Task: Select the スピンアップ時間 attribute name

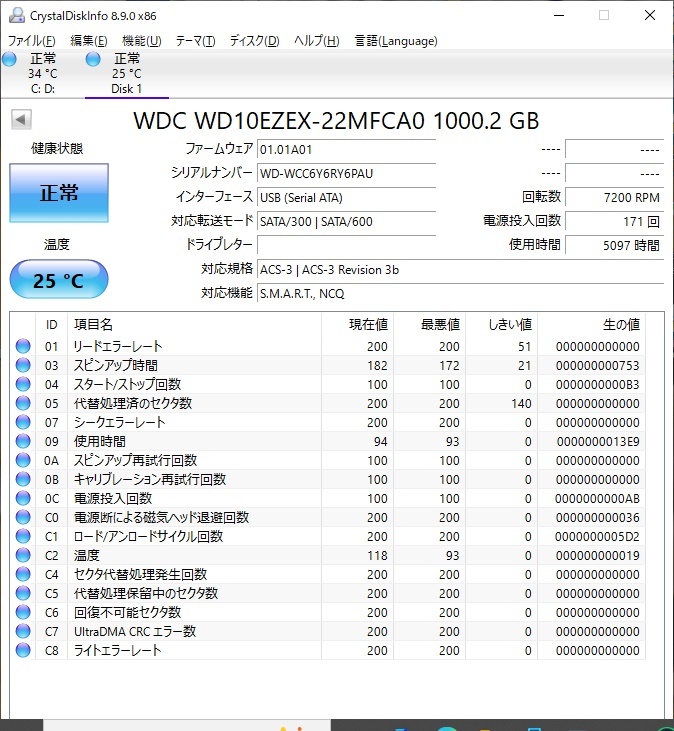Action: coord(116,366)
